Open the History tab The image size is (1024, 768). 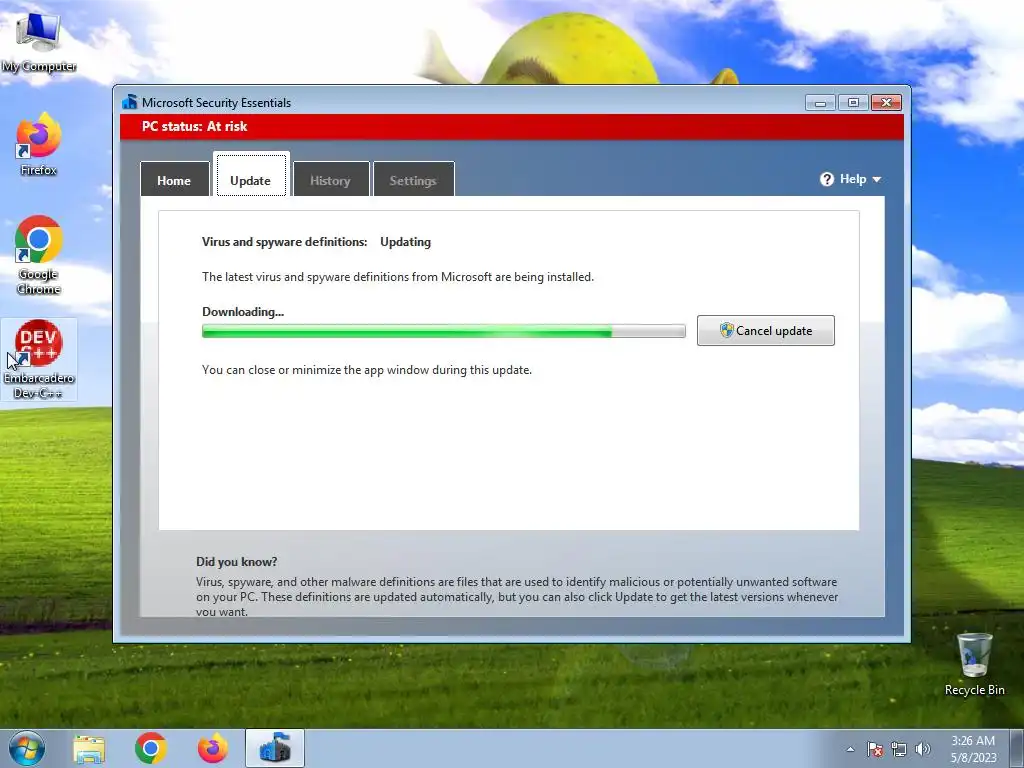pyautogui.click(x=331, y=180)
